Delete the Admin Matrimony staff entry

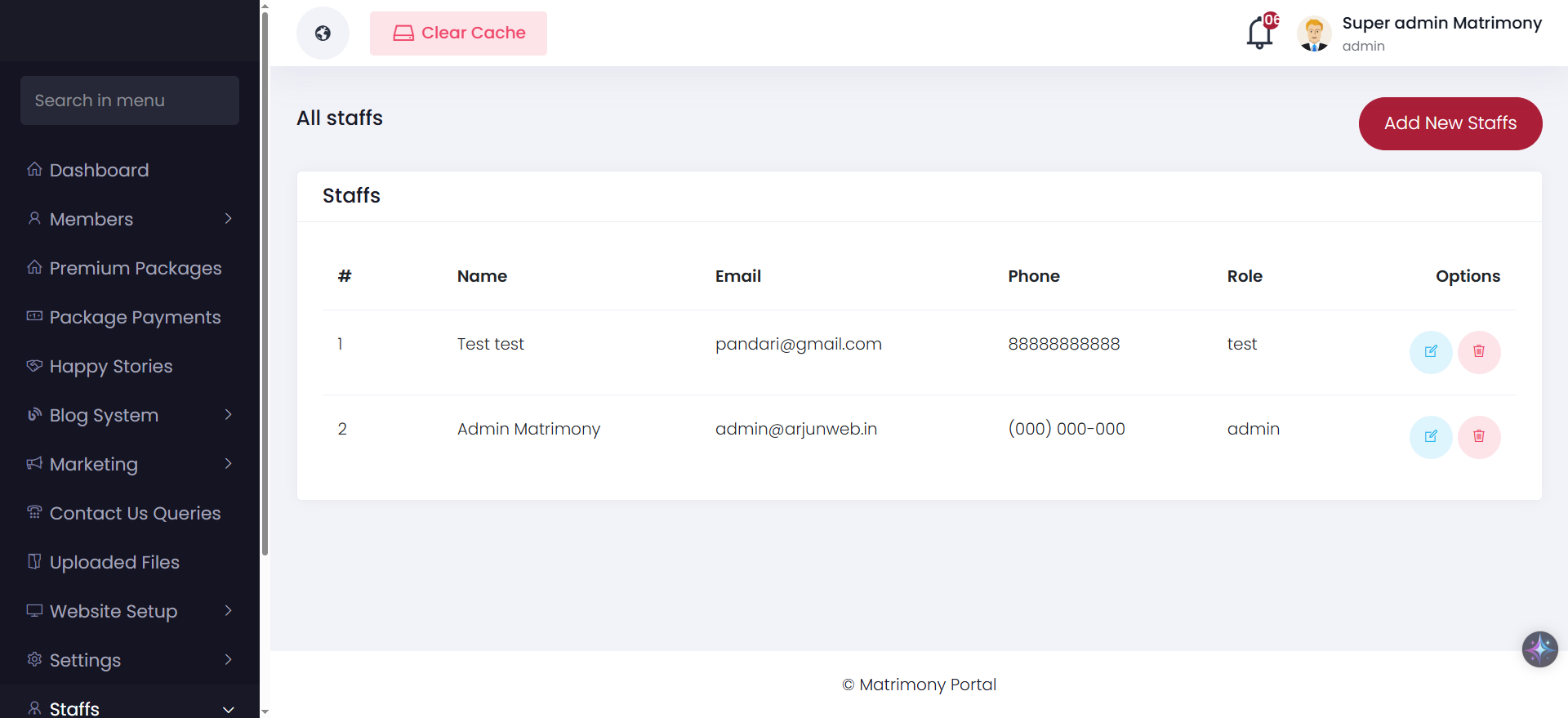(x=1479, y=437)
